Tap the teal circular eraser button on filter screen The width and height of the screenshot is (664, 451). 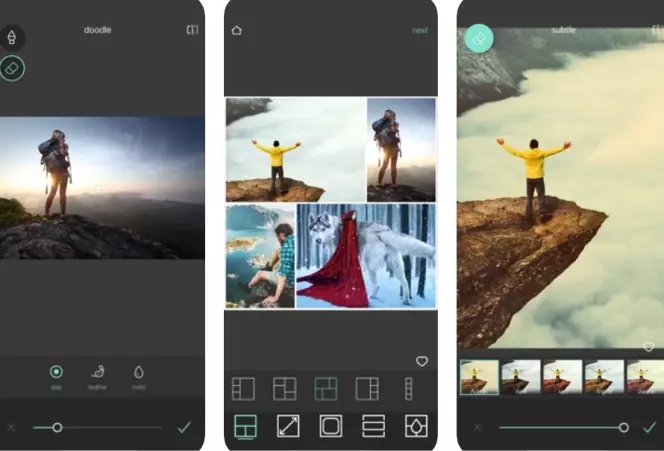pyautogui.click(x=479, y=38)
